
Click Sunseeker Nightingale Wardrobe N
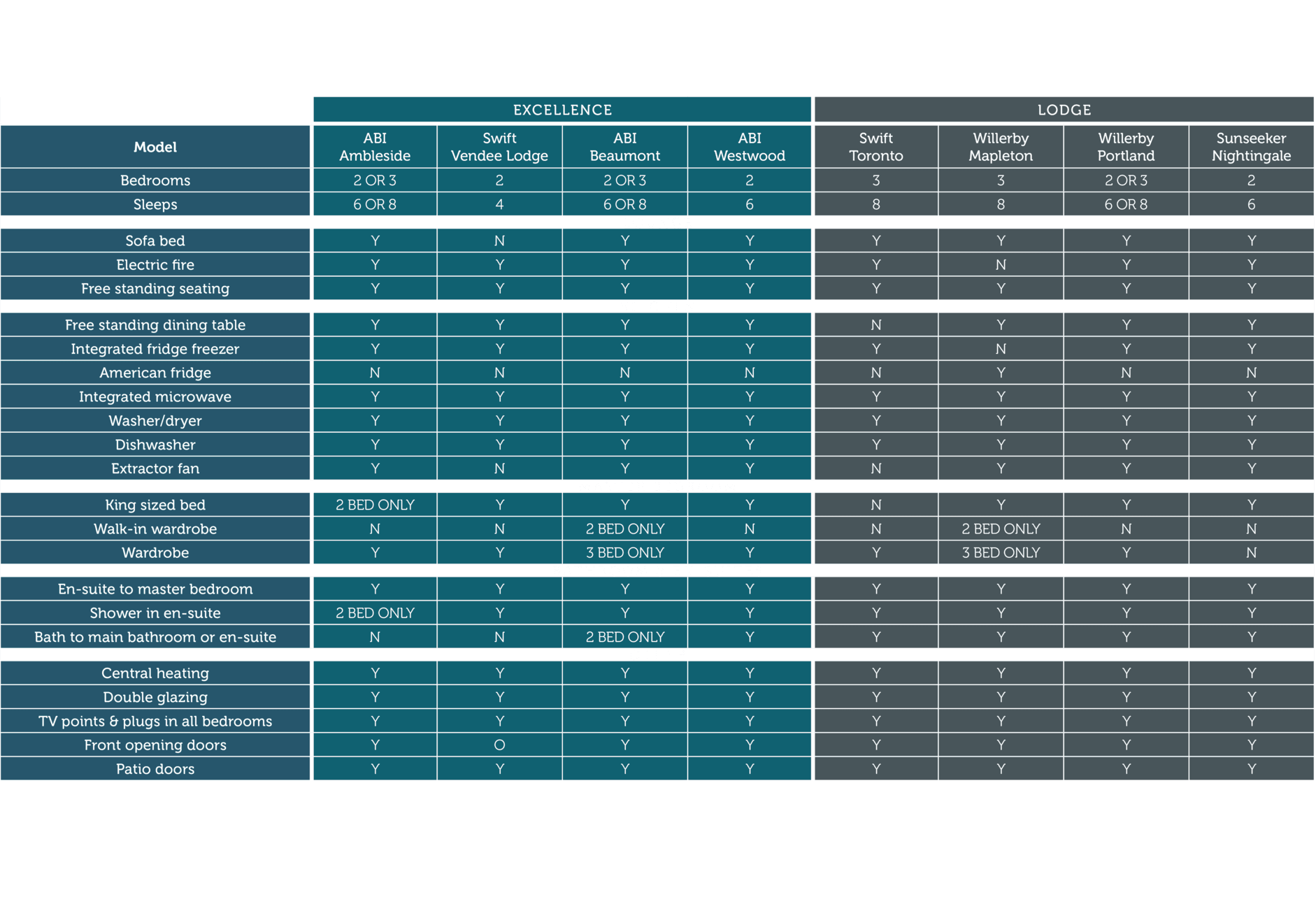point(1251,552)
